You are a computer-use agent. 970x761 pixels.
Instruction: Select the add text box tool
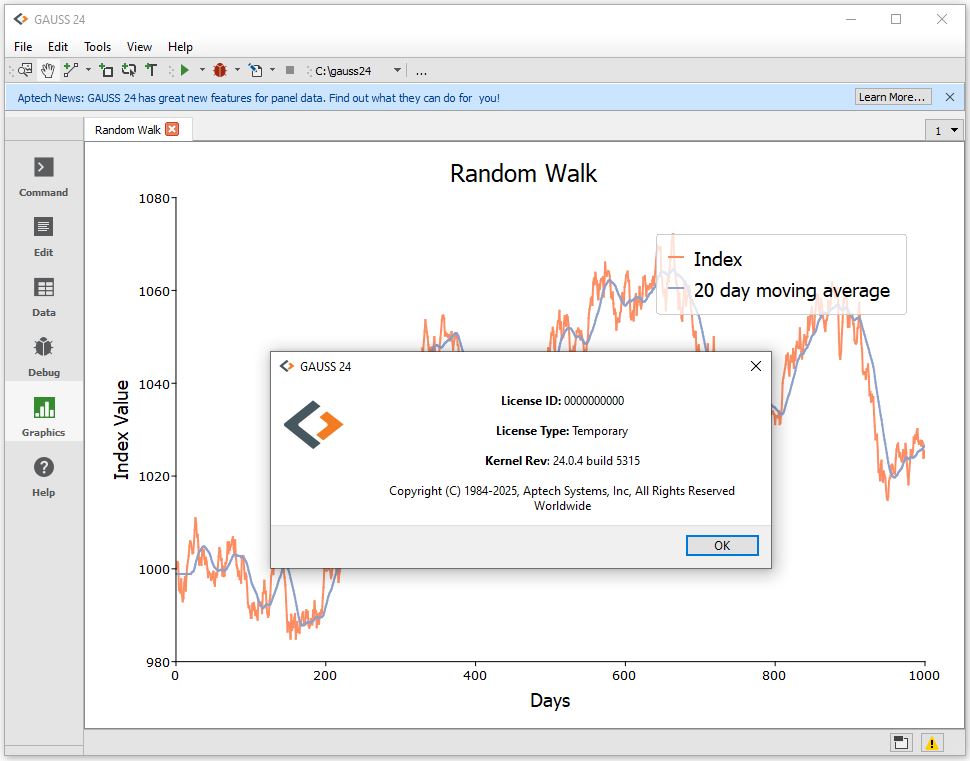point(151,70)
